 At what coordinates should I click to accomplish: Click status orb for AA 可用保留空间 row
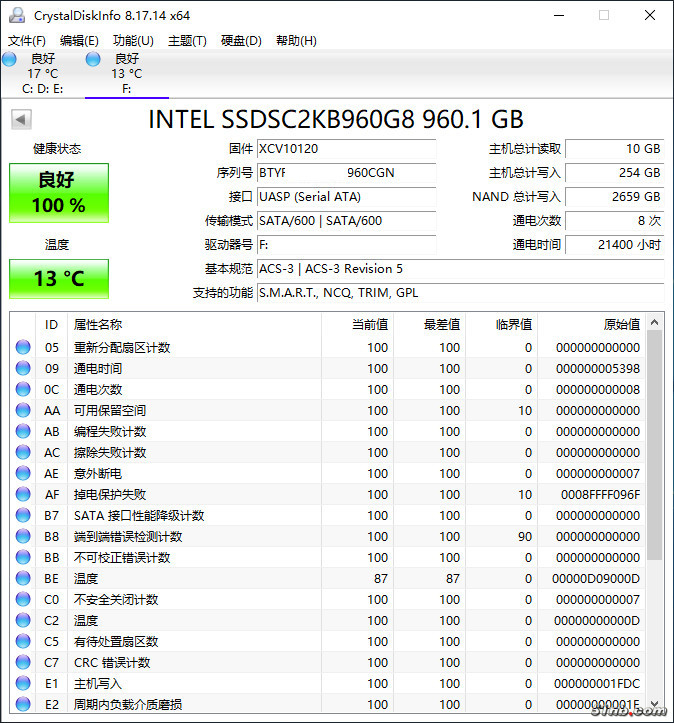click(x=23, y=410)
